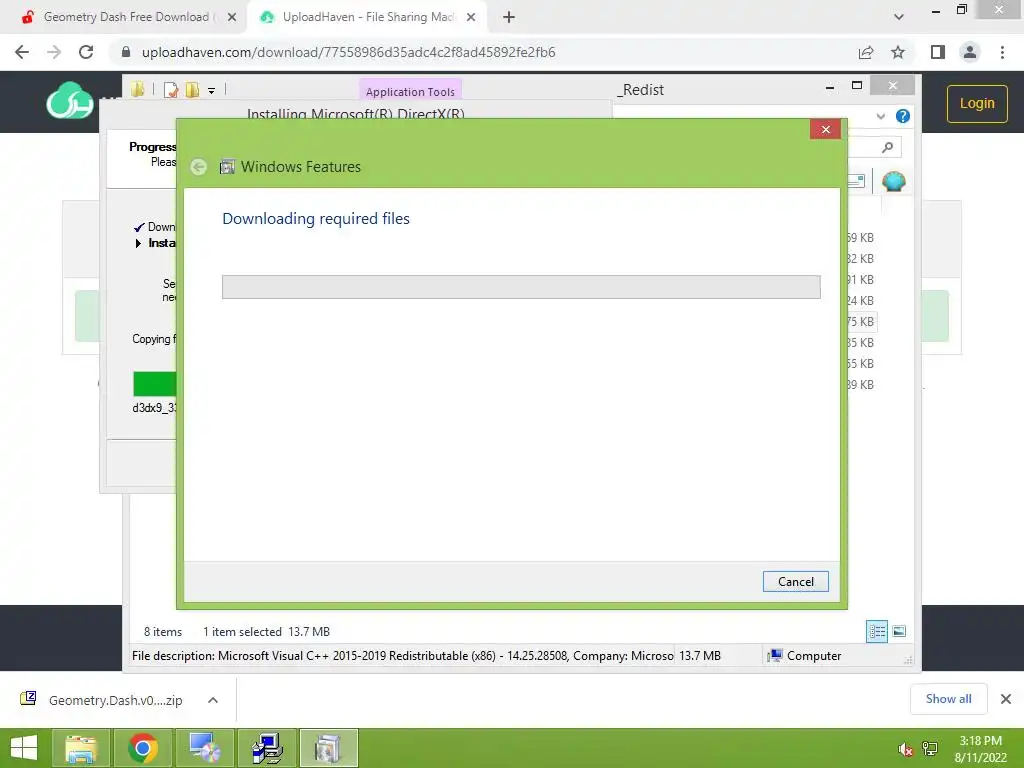
Task: Open Chrome profile avatar
Action: 970,52
